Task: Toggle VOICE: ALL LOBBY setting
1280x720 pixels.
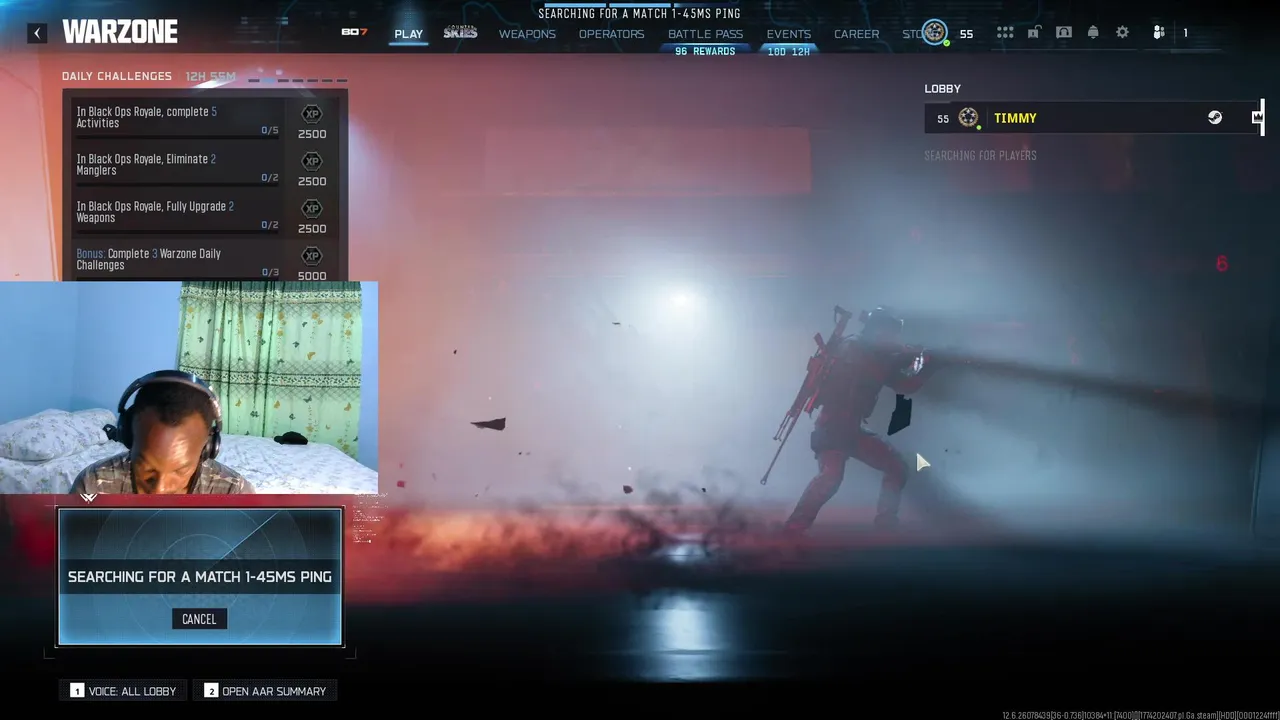Action: click(123, 691)
